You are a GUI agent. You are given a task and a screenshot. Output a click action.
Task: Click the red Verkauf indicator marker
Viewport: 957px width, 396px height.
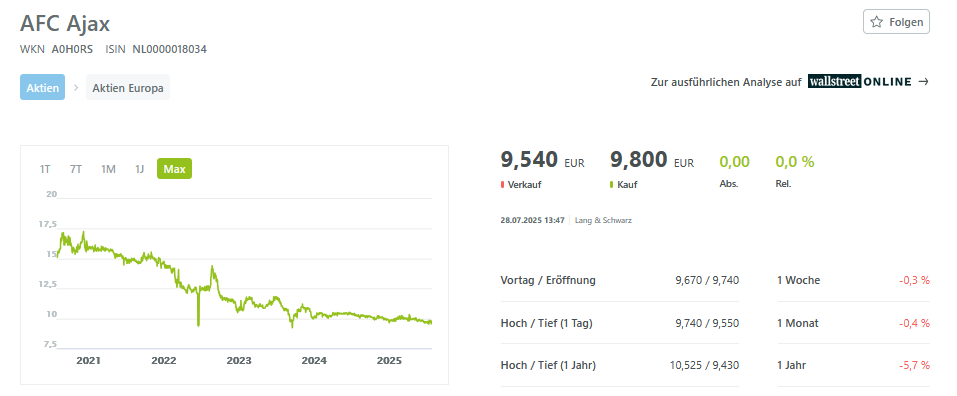point(502,184)
